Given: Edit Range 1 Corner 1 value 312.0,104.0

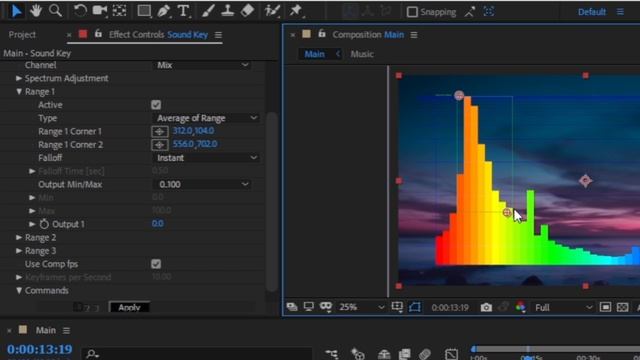Looking at the screenshot, I should click(x=193, y=131).
